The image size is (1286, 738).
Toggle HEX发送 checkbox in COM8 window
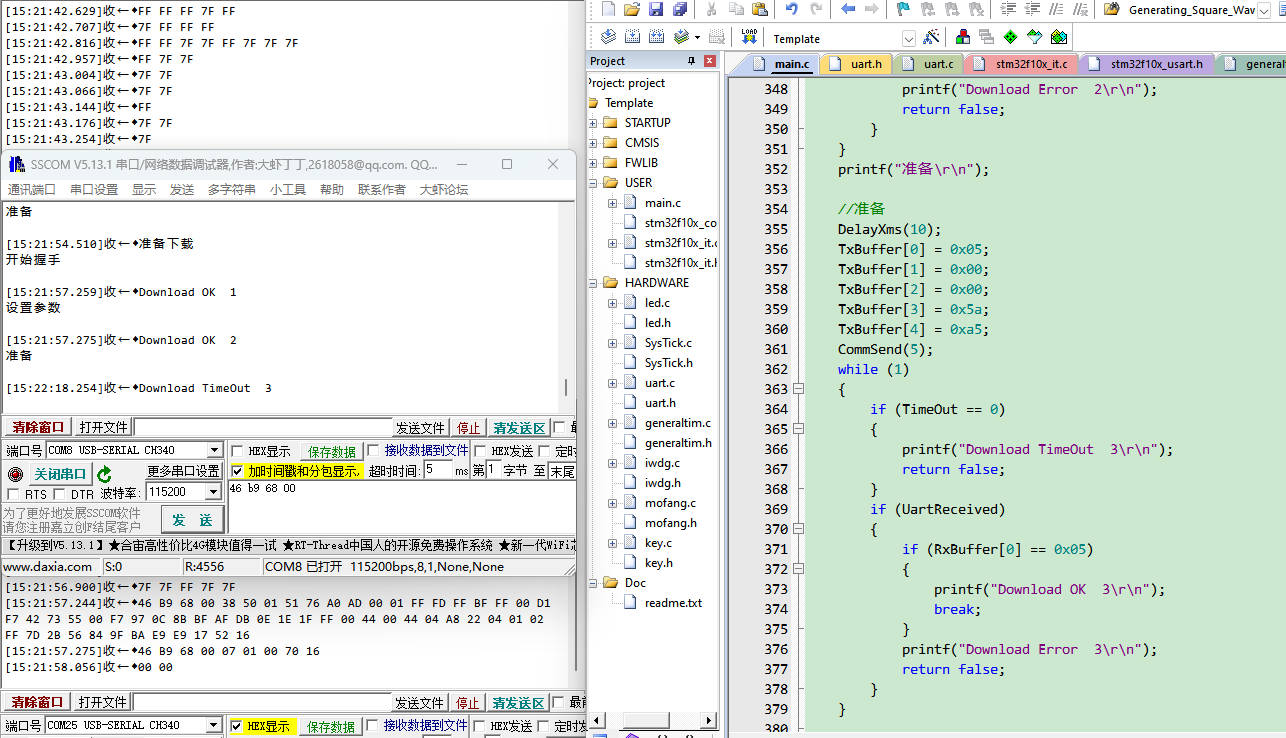click(x=481, y=451)
